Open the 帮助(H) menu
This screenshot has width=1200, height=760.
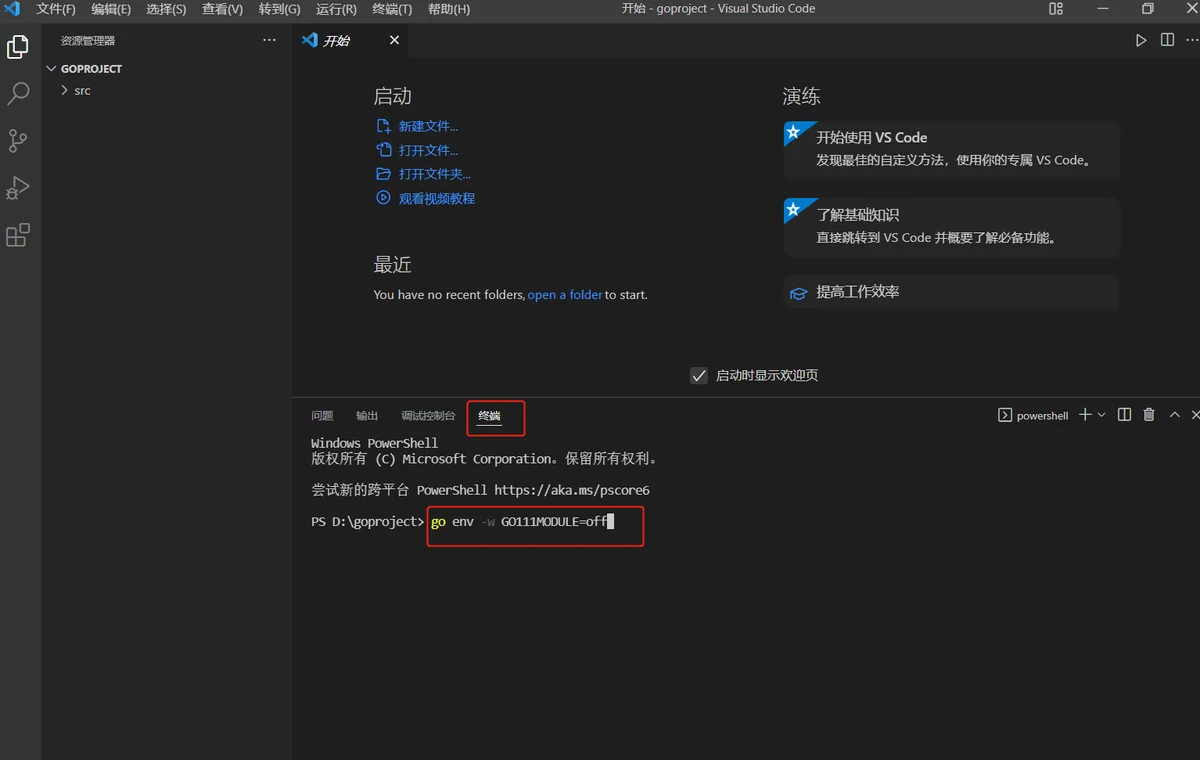pos(449,9)
